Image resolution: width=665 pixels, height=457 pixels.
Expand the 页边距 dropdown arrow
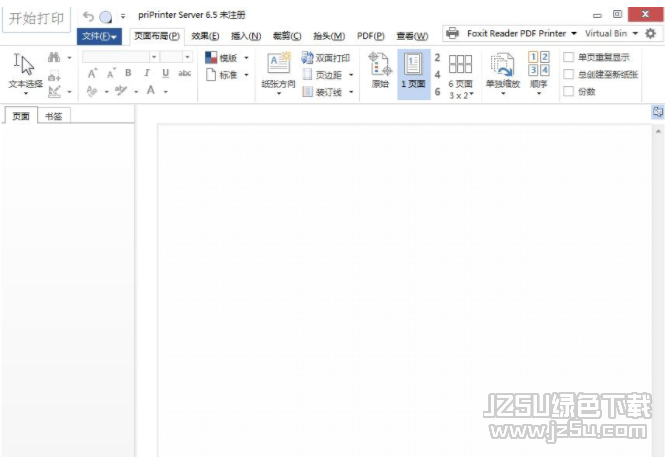point(351,75)
